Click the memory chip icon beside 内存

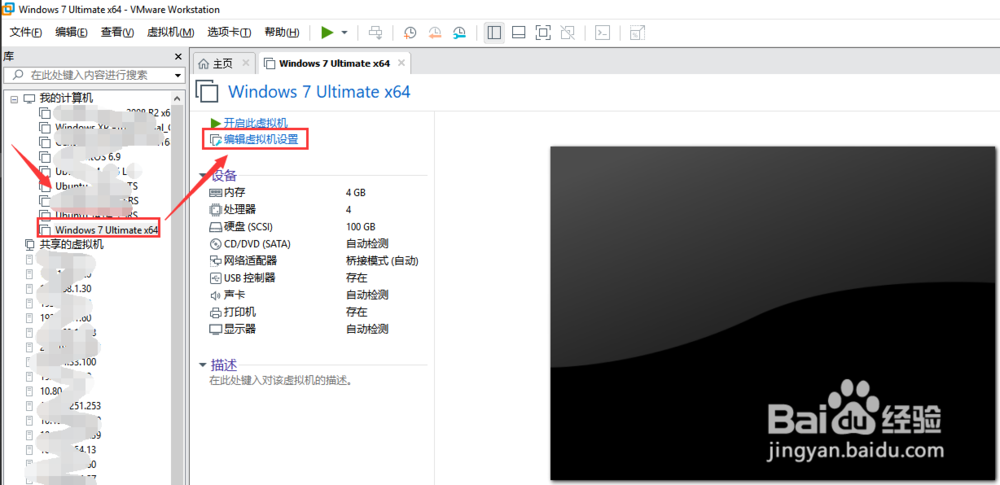(215, 192)
